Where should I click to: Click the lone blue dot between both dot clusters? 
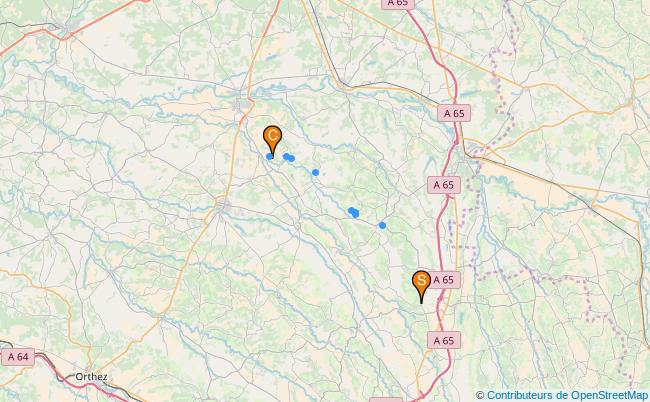coord(315,172)
